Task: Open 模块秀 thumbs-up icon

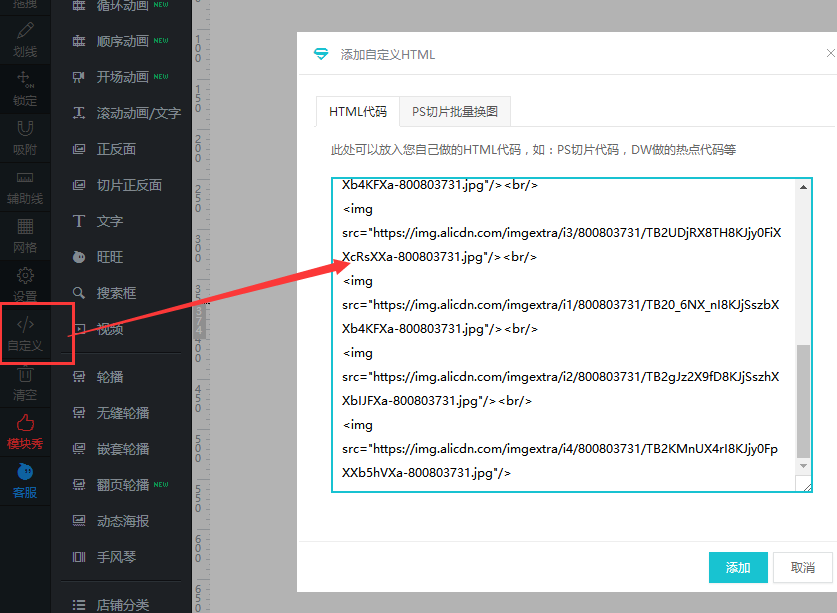Action: pyautogui.click(x=25, y=424)
